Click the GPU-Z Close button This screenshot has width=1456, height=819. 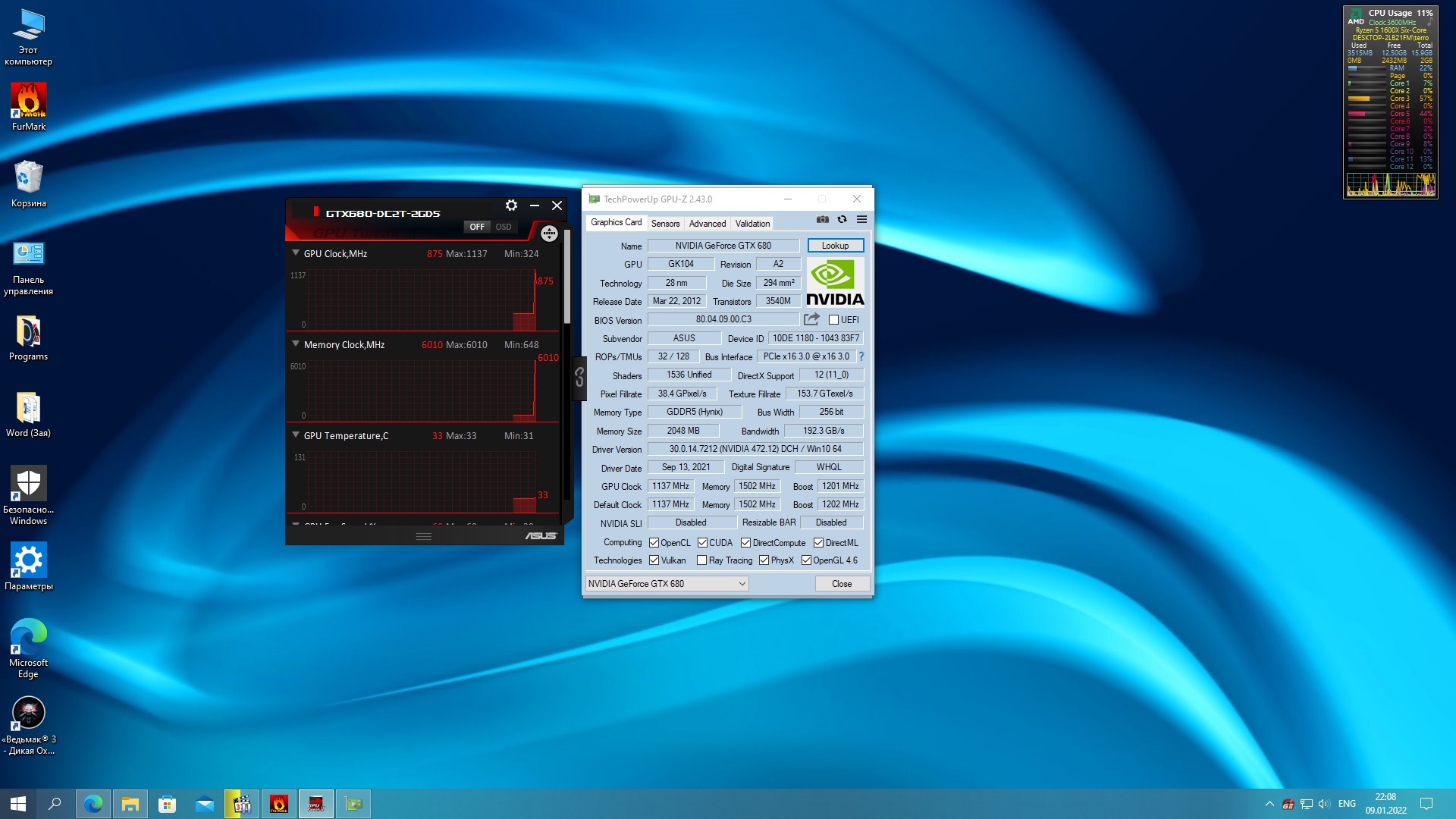(x=842, y=583)
